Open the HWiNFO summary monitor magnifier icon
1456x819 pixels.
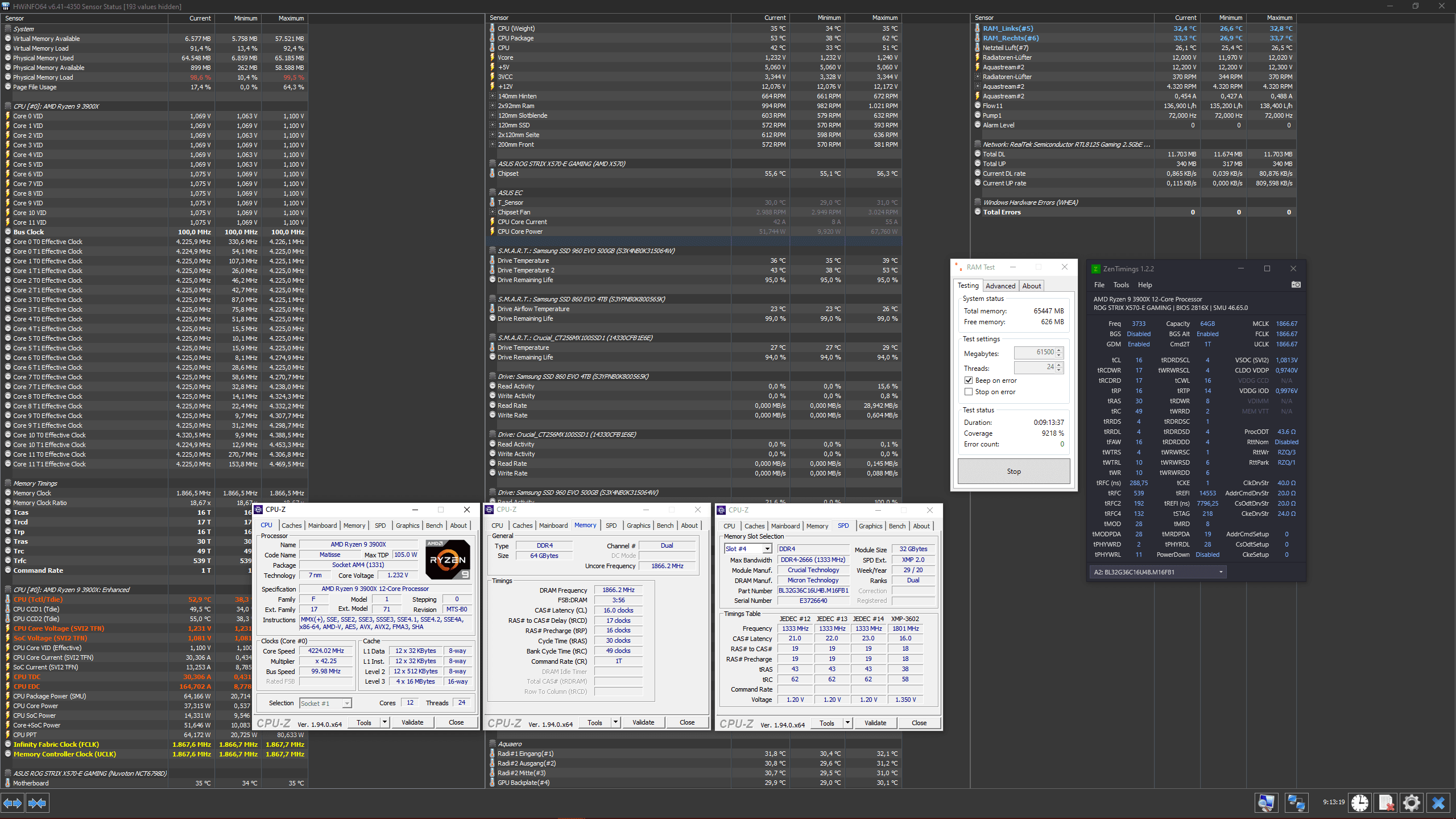coord(1266,803)
